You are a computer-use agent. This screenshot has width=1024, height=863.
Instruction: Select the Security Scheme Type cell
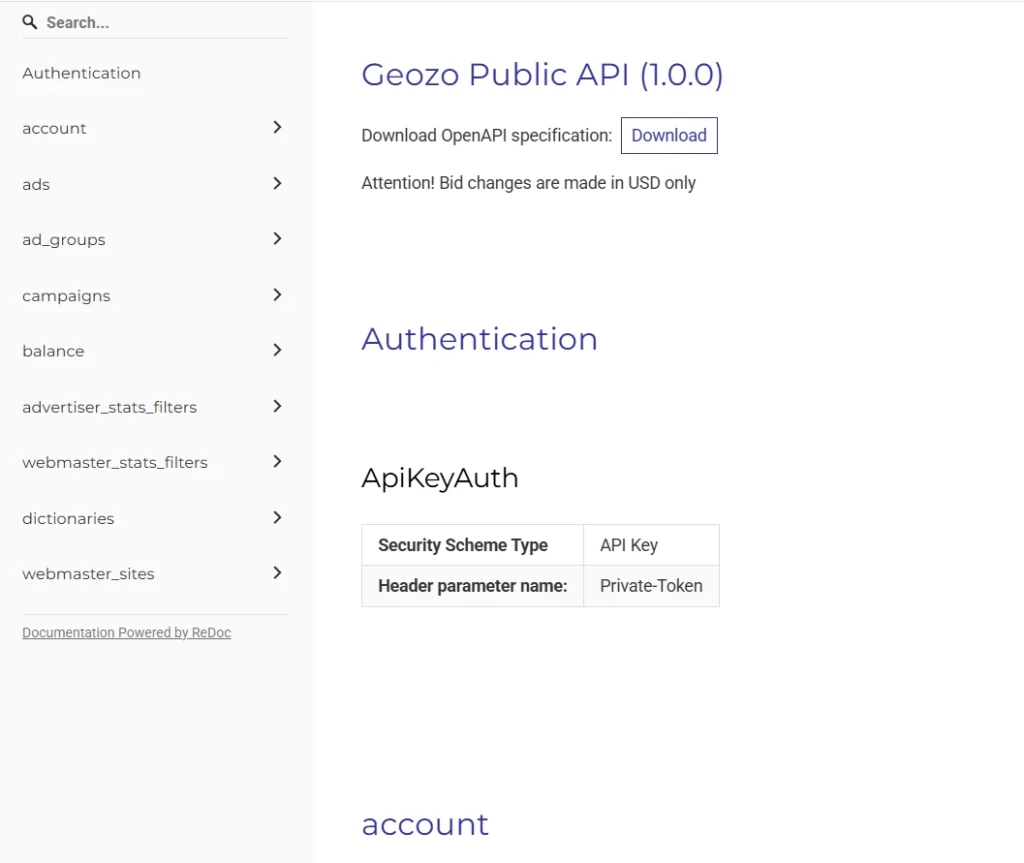[472, 545]
